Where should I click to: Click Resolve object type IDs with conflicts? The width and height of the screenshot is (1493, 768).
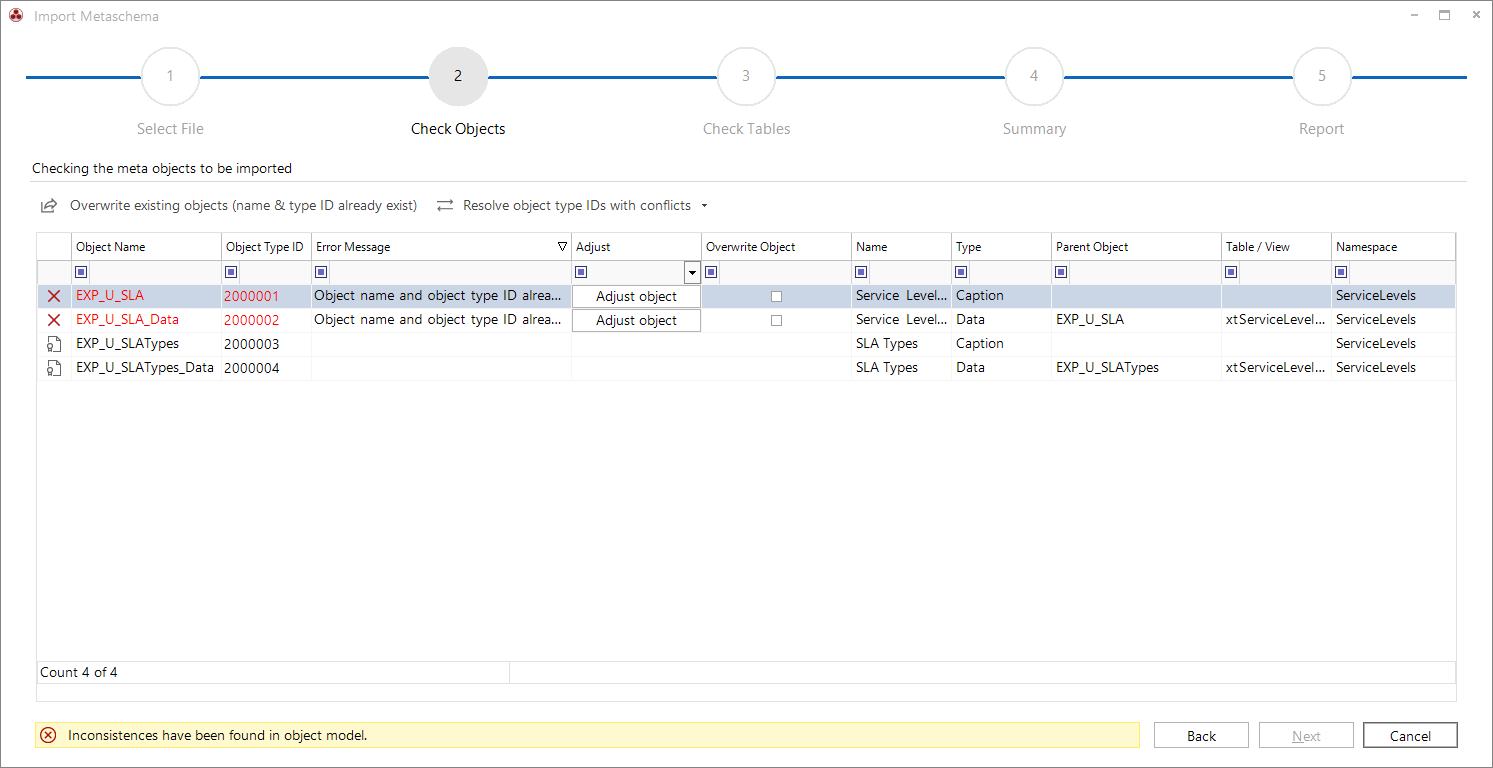(577, 206)
